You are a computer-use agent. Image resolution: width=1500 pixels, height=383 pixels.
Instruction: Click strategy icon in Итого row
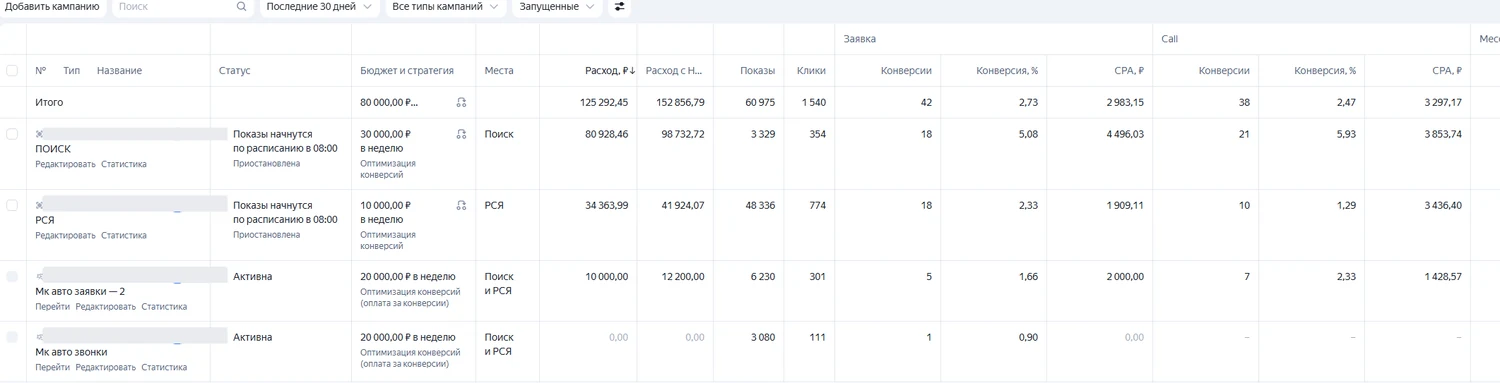tap(461, 102)
